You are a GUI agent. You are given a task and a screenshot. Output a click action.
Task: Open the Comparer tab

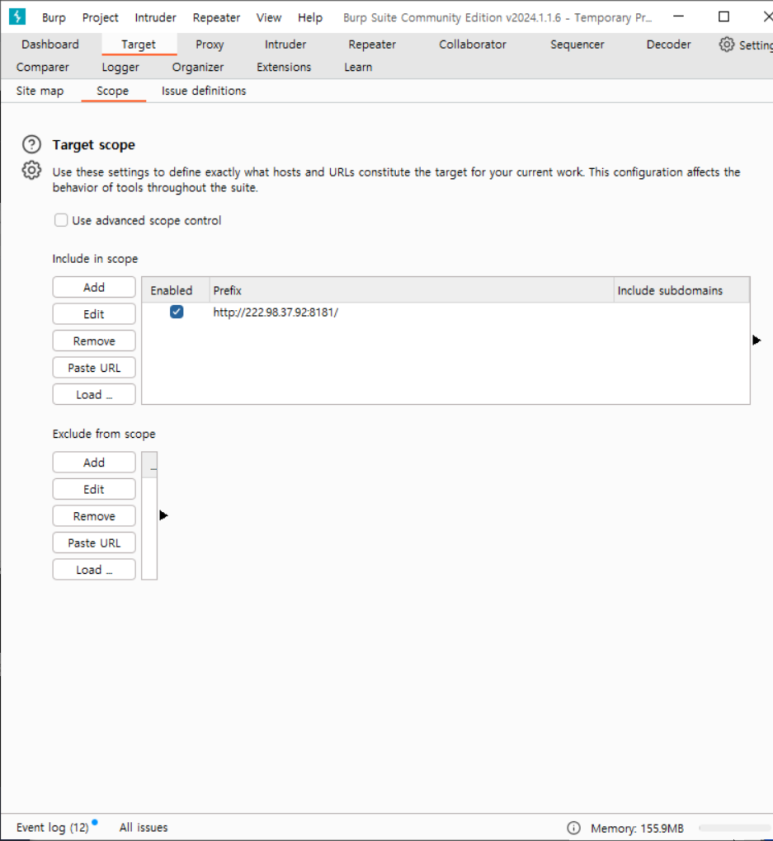[42, 67]
